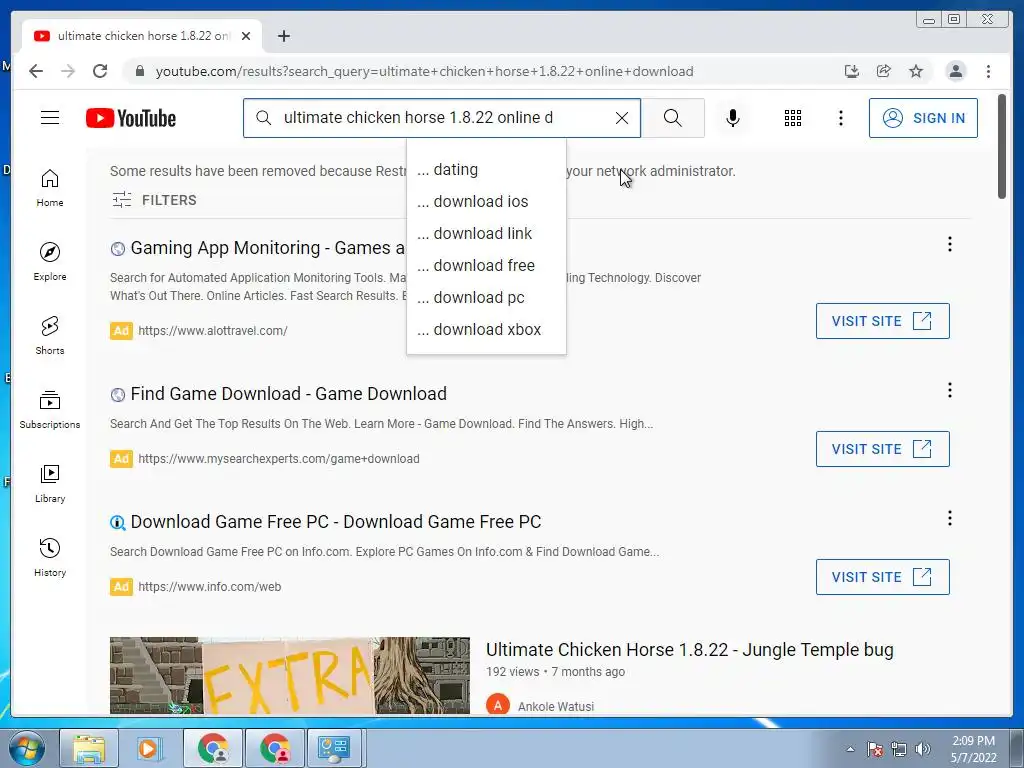This screenshot has height=768, width=1024.
Task: Select the '... download pc' suggestion
Action: point(486,298)
